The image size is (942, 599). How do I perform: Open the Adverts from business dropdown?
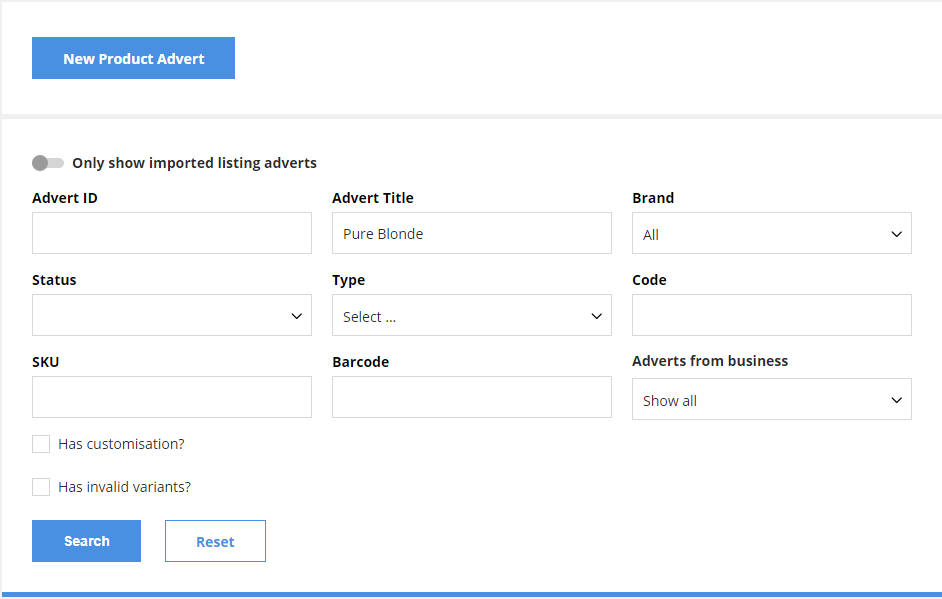click(771, 399)
